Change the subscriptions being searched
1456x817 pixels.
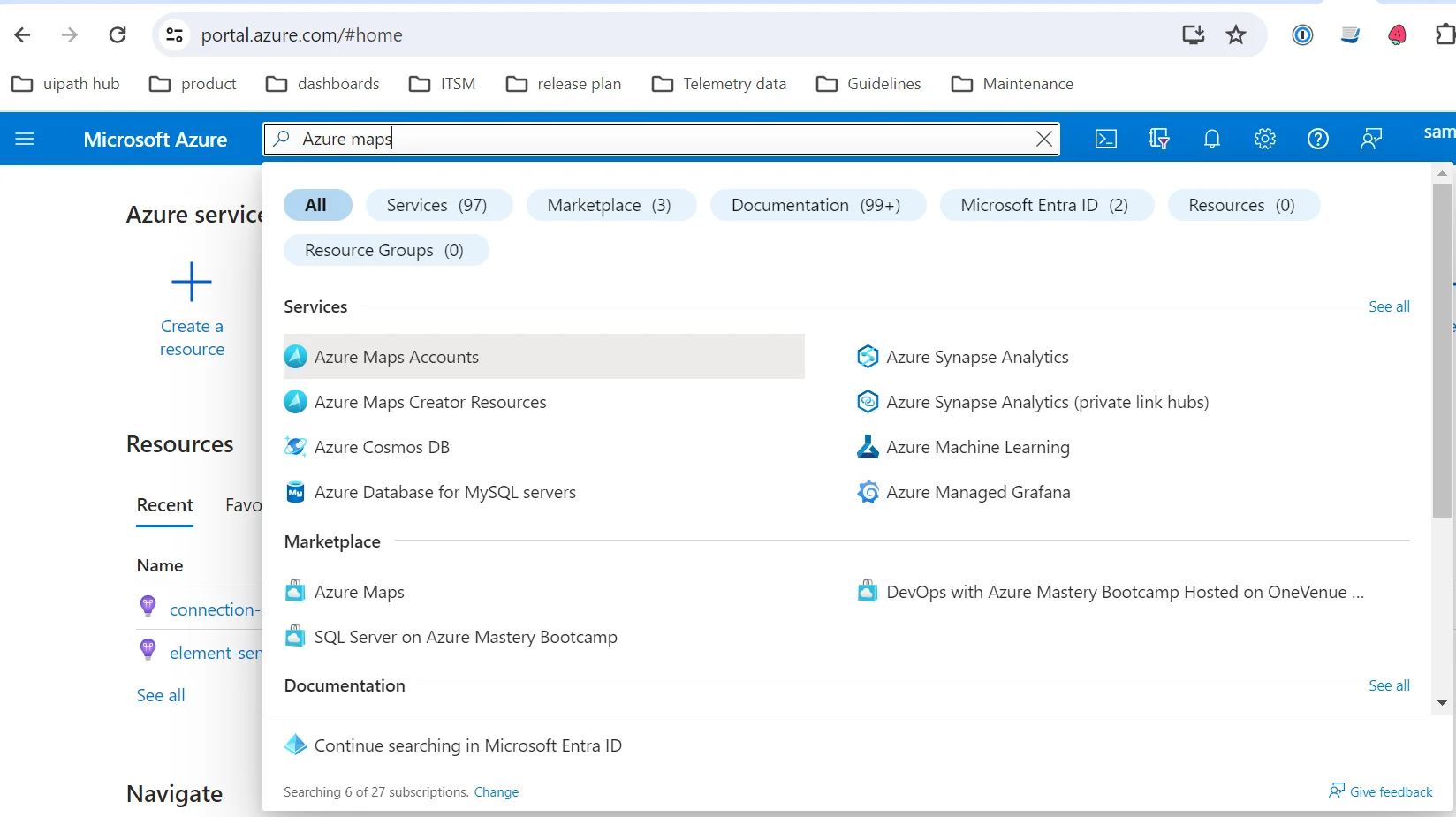click(x=497, y=792)
